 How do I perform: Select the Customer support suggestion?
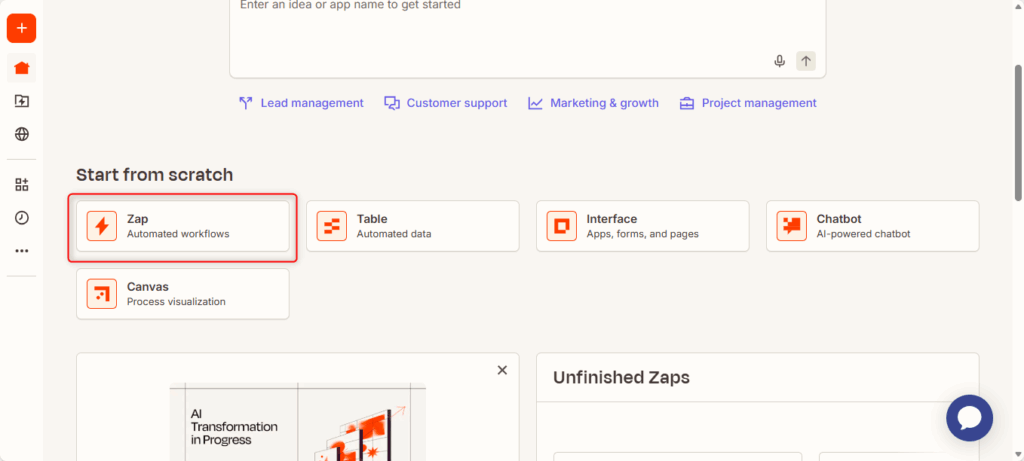coord(446,103)
